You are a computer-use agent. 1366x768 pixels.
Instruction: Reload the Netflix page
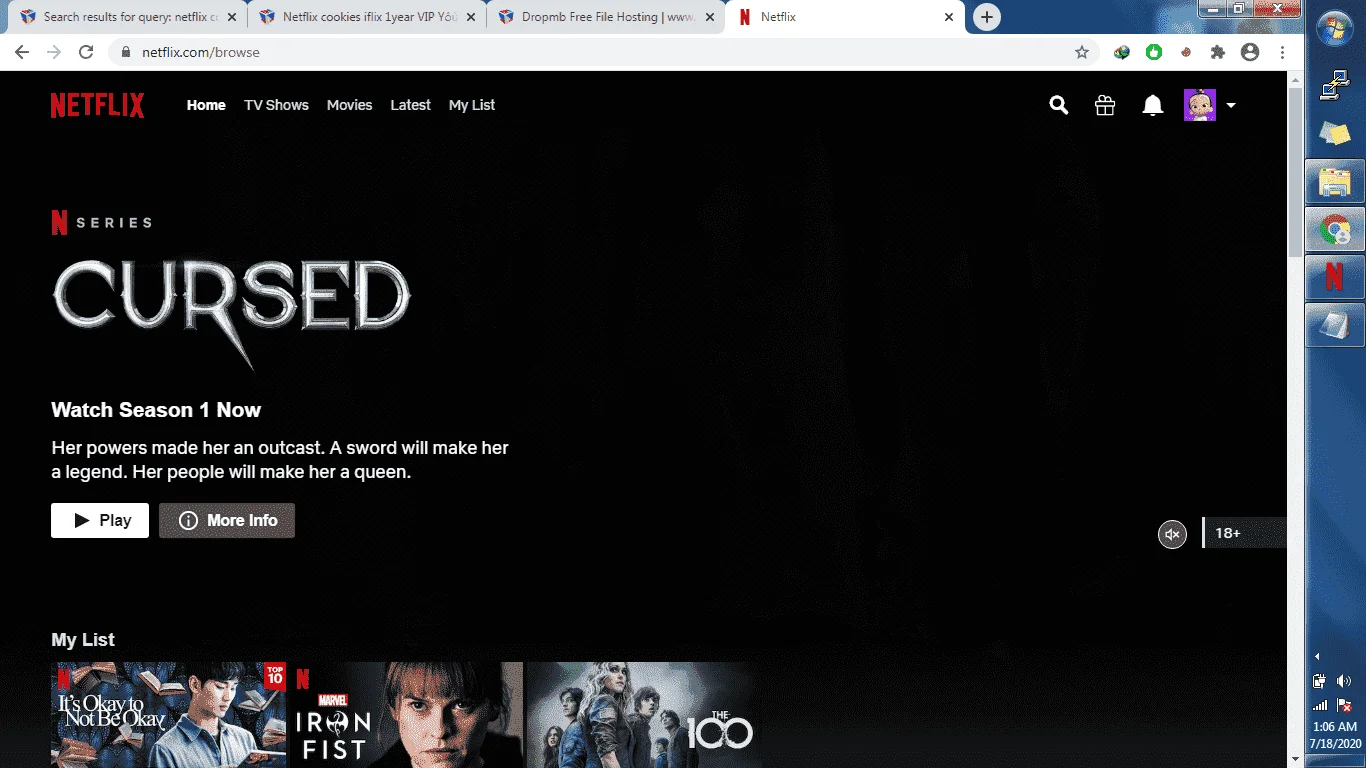tap(86, 52)
